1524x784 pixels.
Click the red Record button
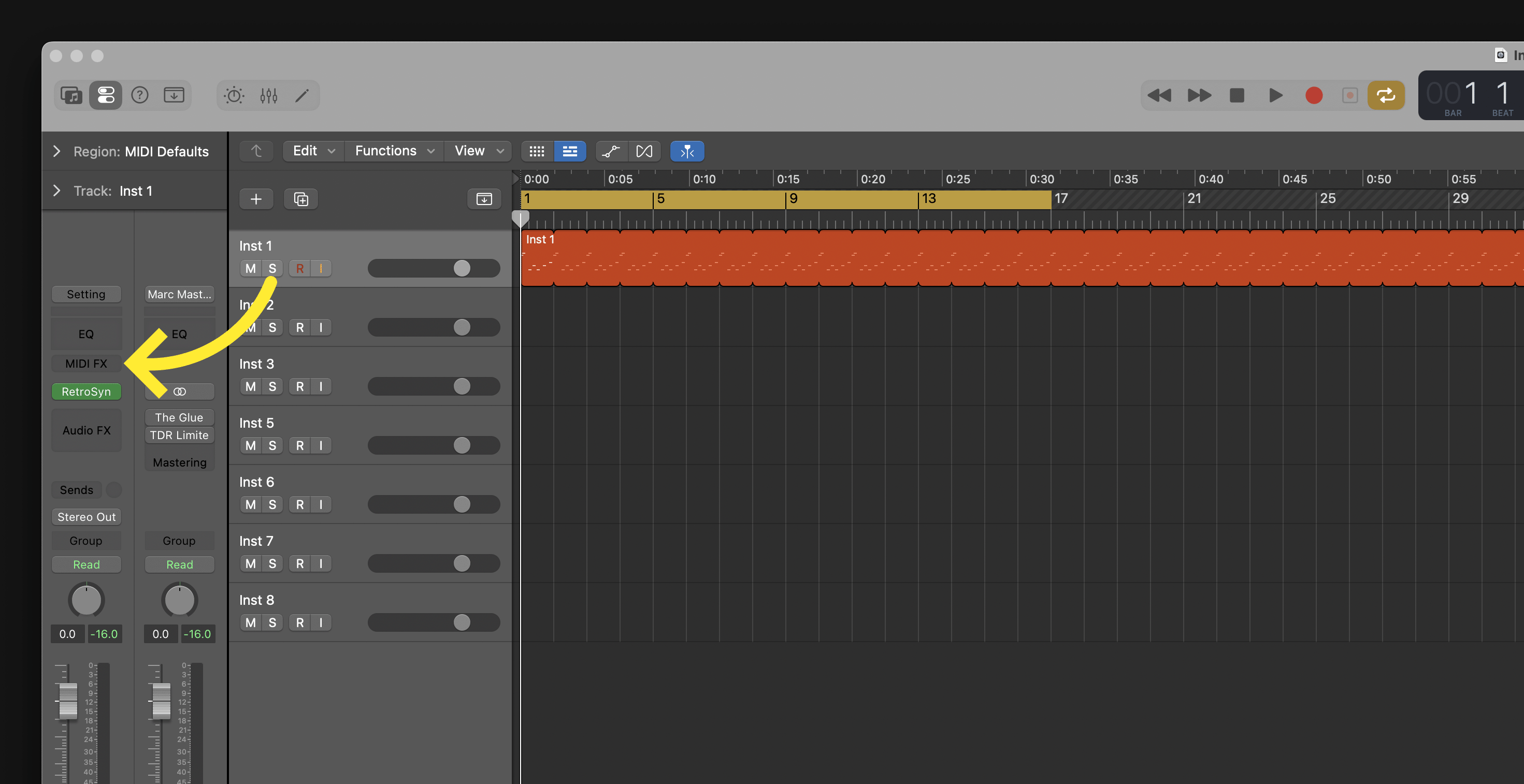click(x=1314, y=95)
